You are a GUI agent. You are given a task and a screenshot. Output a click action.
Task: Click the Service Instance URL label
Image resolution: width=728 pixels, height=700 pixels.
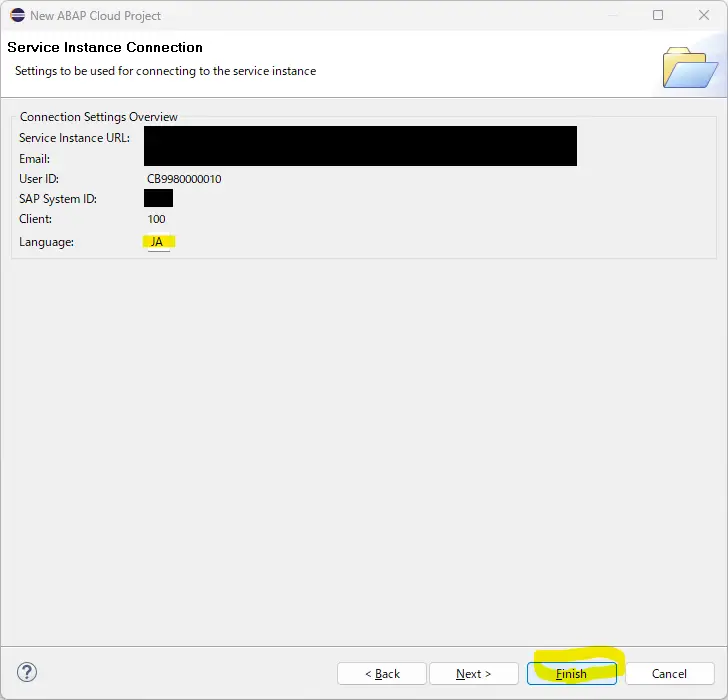point(74,138)
